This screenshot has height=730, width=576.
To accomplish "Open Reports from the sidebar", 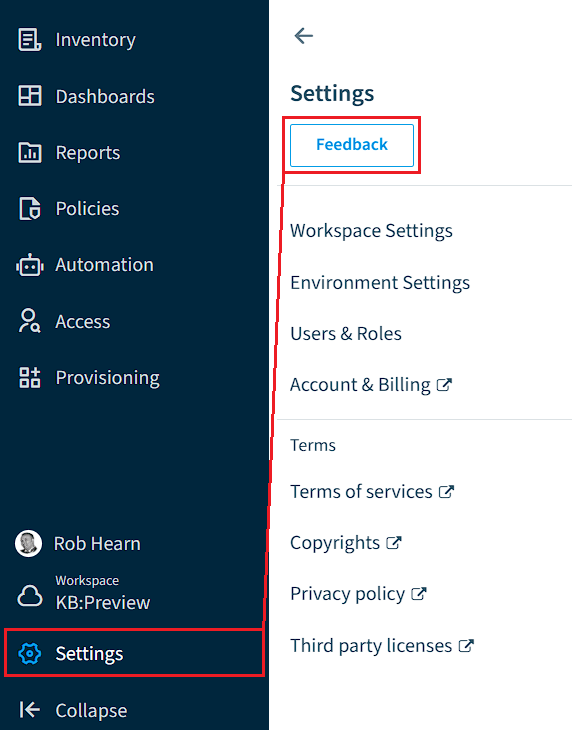I will click(88, 153).
